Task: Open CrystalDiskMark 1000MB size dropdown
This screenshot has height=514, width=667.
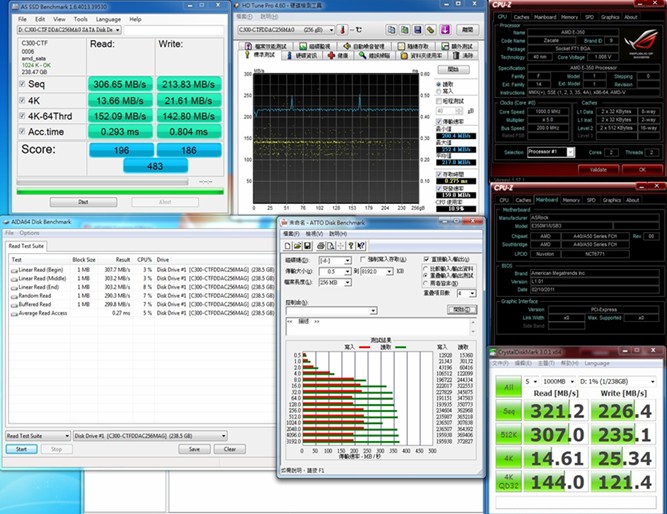Action: point(559,382)
